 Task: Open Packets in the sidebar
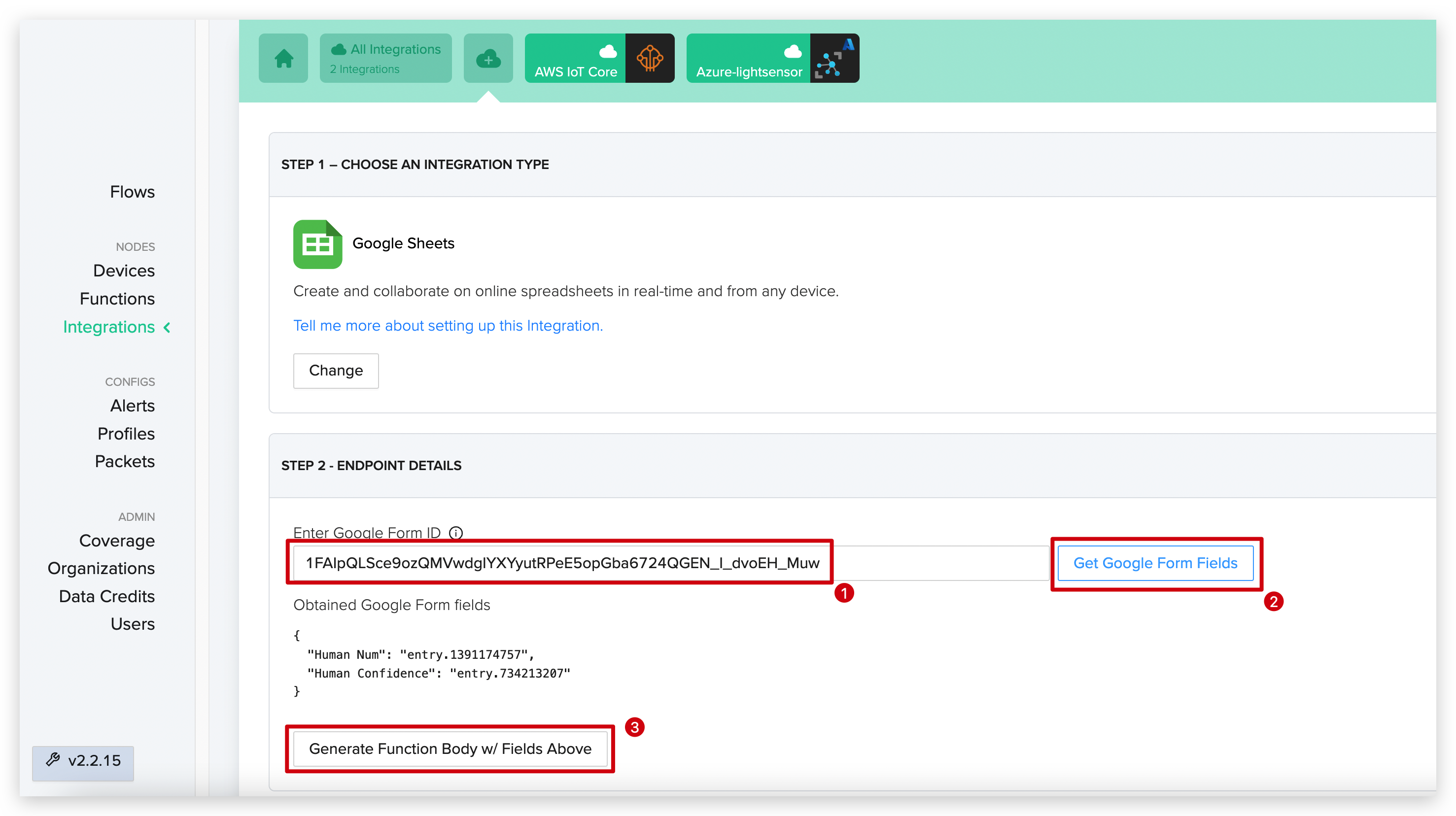click(124, 462)
